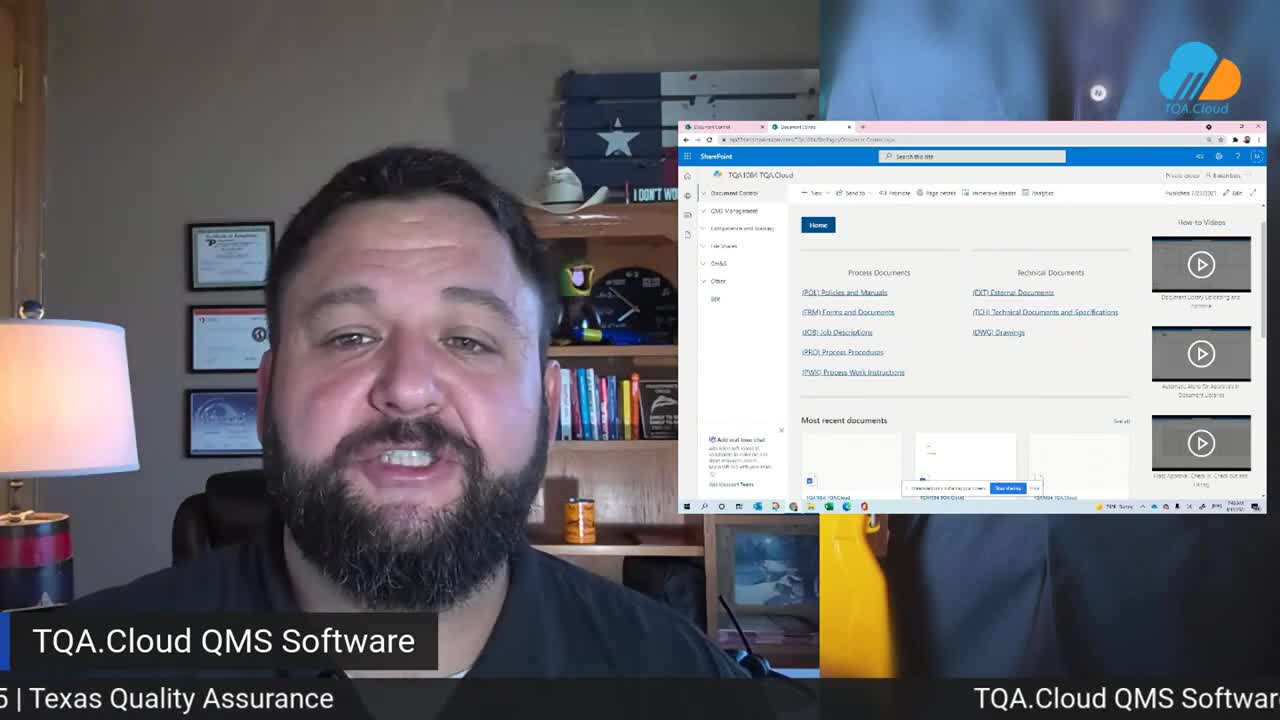Click the Home button on the page

click(x=818, y=225)
